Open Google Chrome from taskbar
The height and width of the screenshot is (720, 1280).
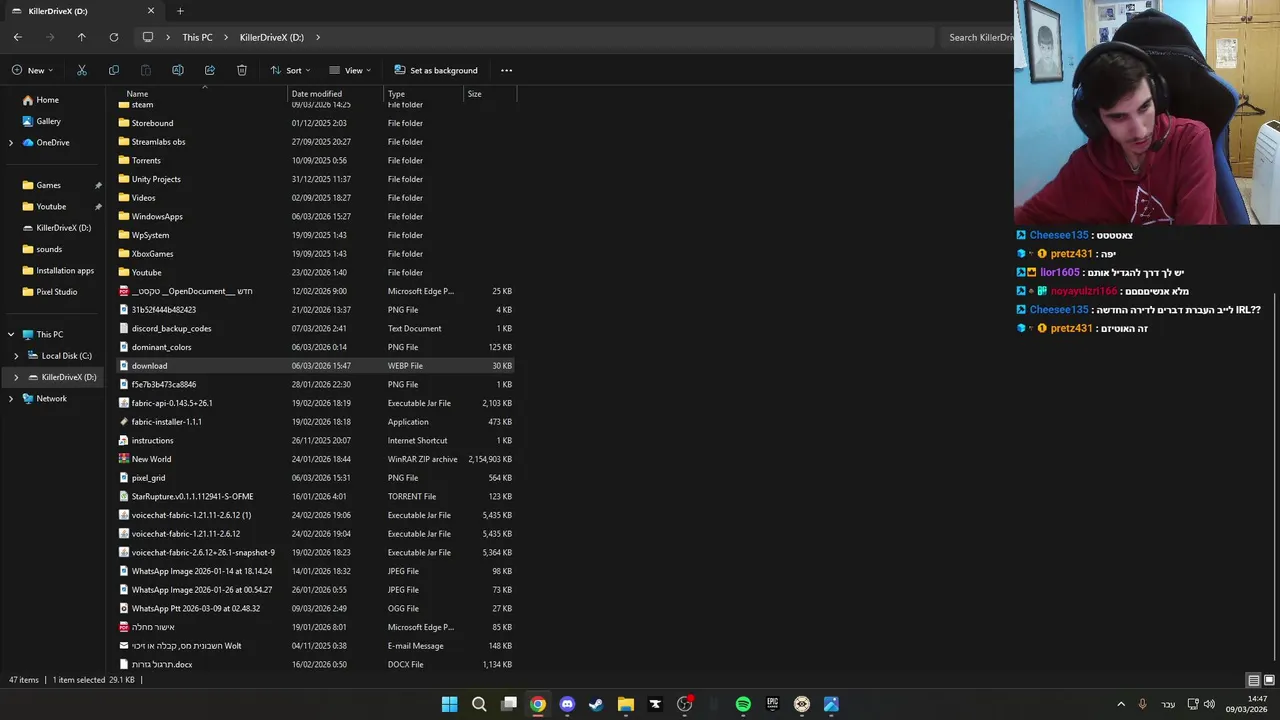538,704
